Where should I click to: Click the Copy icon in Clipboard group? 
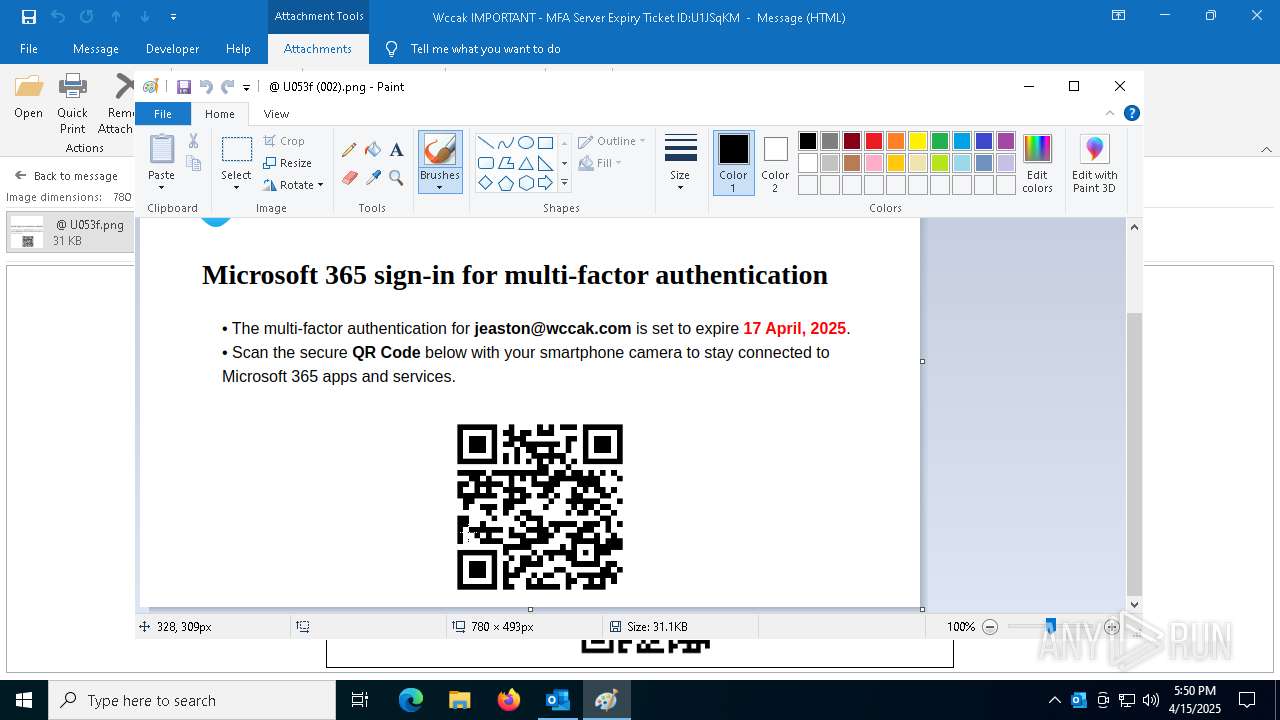(193, 164)
